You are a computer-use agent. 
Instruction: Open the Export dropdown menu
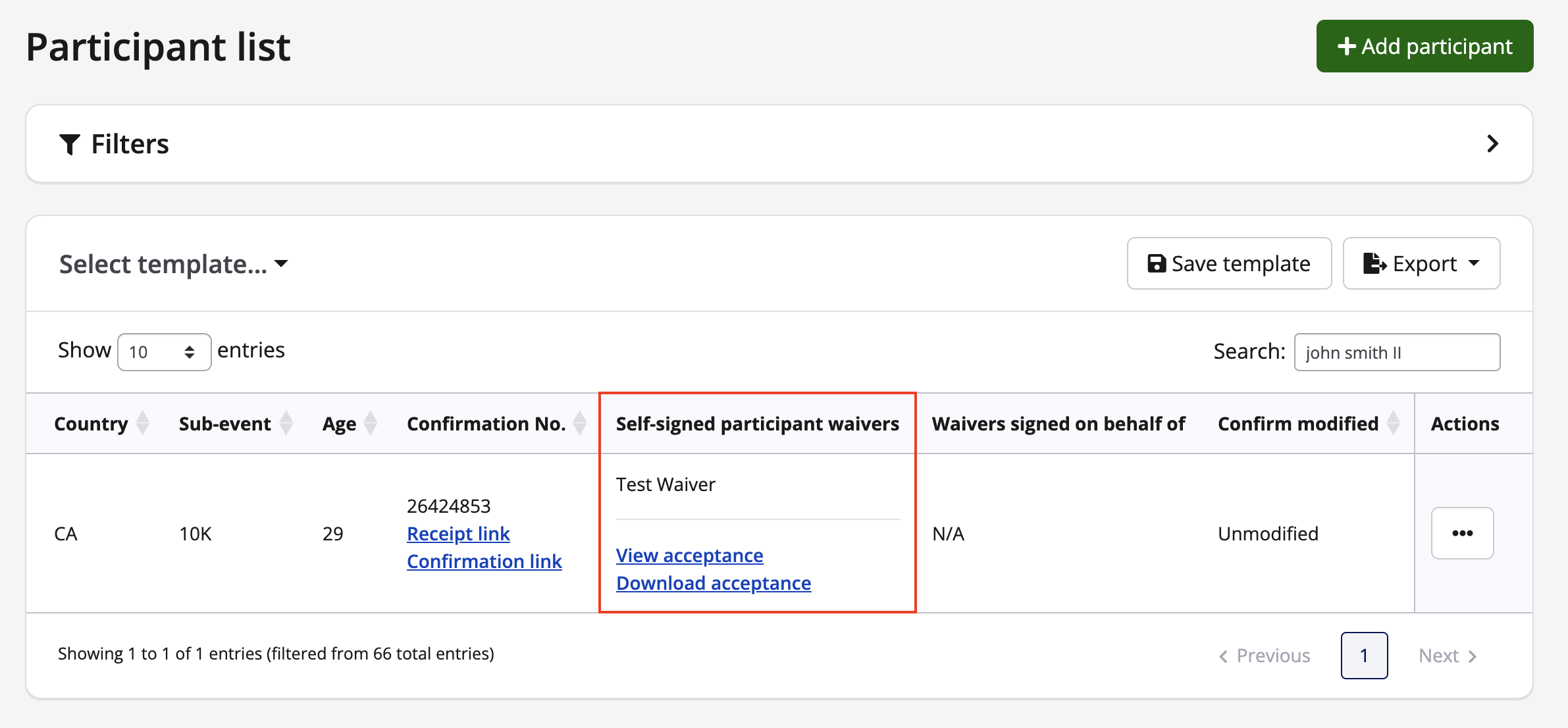coord(1421,264)
